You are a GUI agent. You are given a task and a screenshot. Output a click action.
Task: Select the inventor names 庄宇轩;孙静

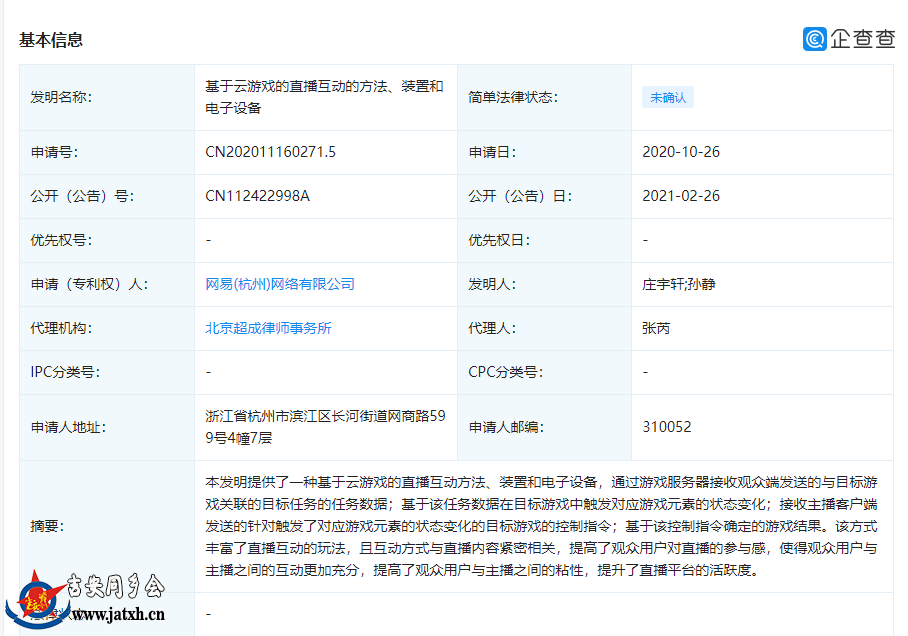(x=679, y=284)
